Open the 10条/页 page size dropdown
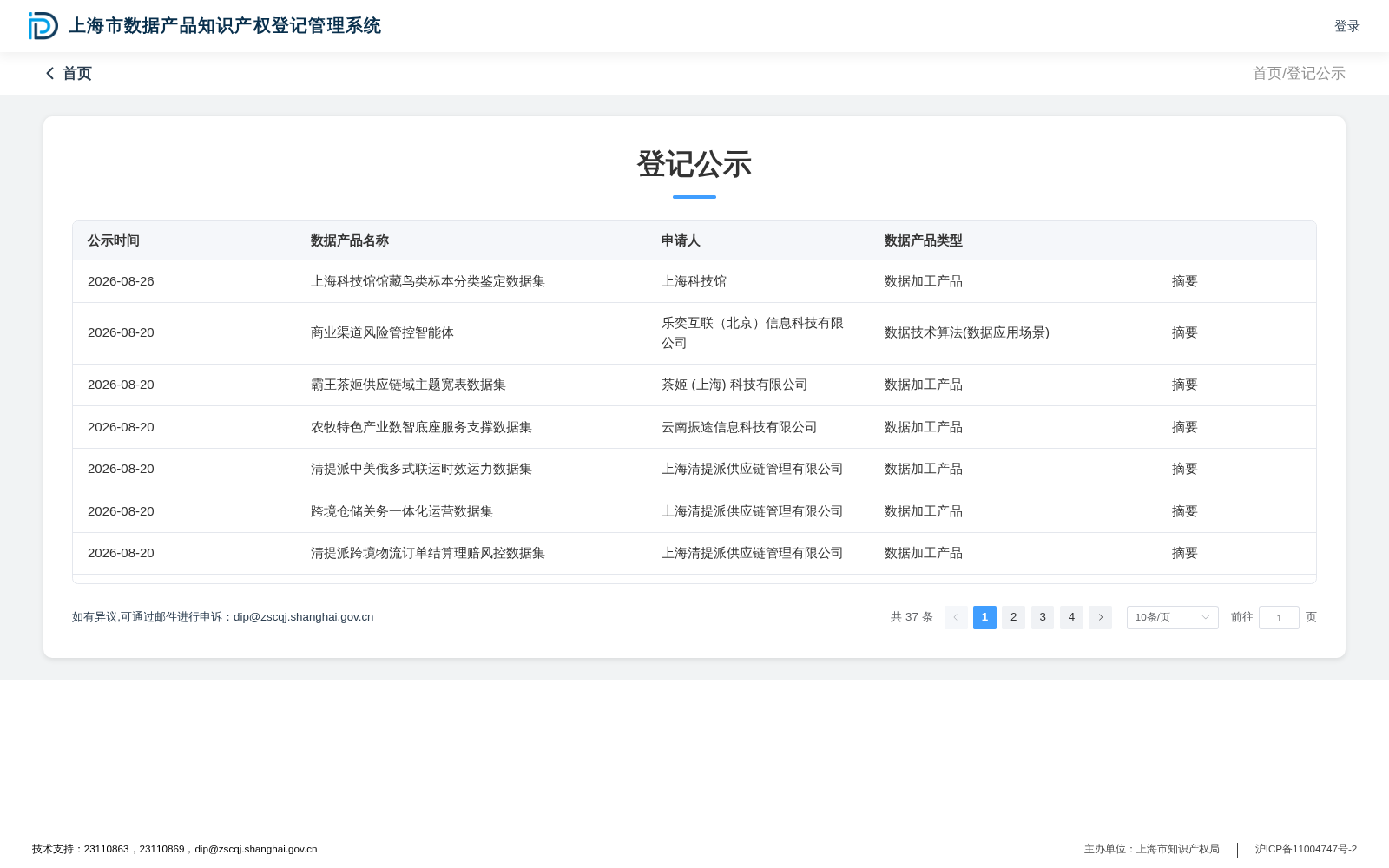This screenshot has height=868, width=1389. (x=1172, y=617)
